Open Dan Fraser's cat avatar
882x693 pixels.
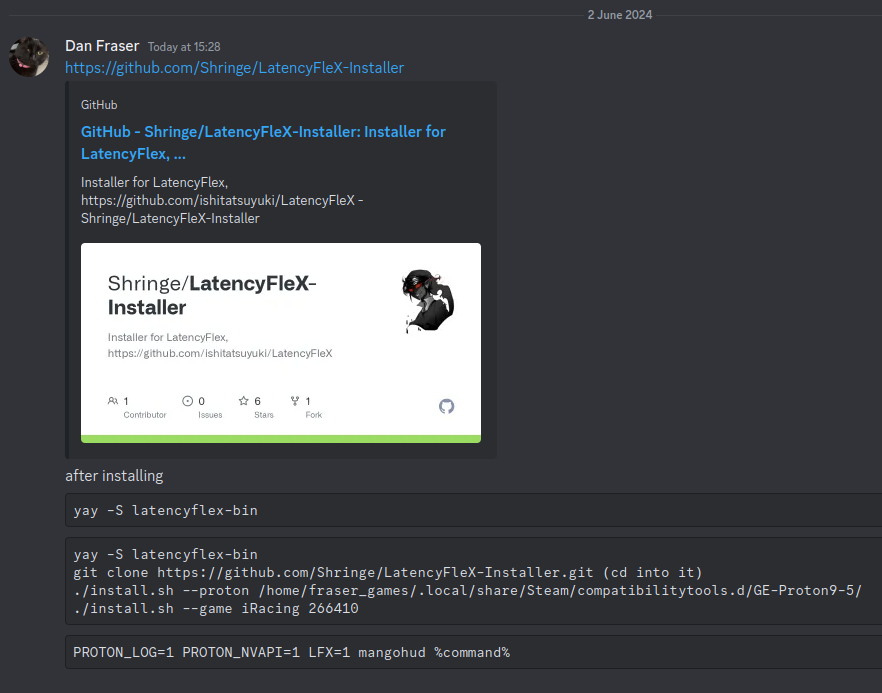point(29,57)
